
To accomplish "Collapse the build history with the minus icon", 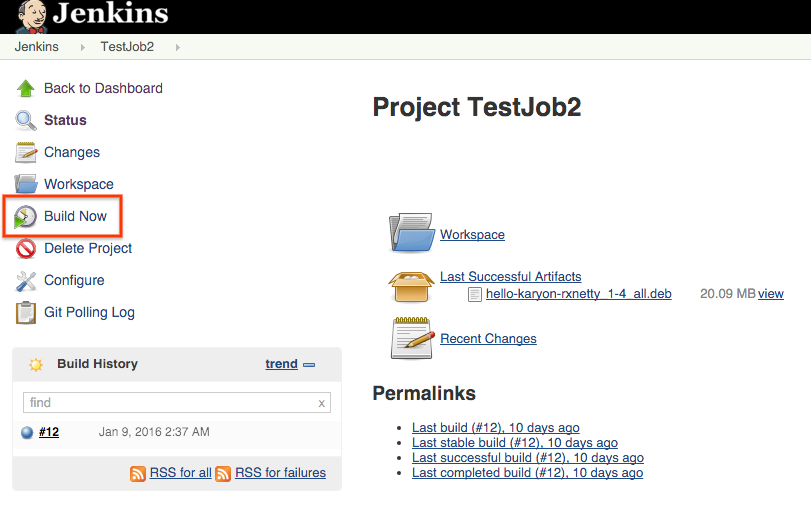I will 309,365.
